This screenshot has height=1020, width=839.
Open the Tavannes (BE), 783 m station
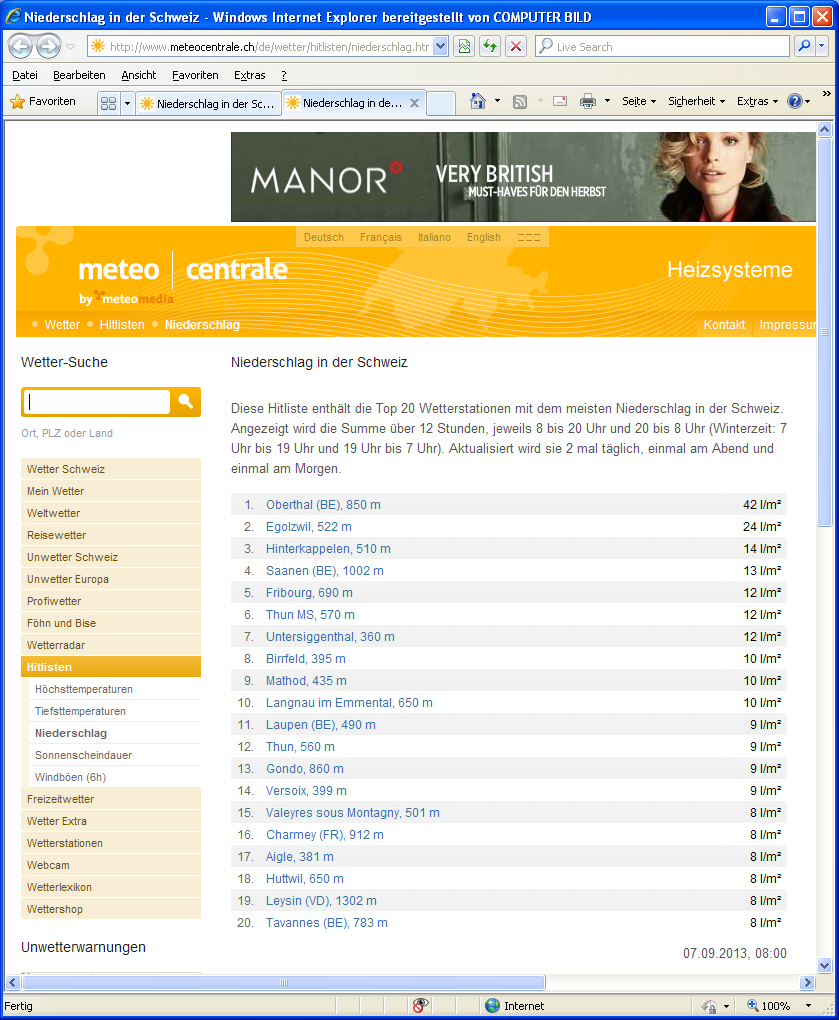click(x=326, y=923)
